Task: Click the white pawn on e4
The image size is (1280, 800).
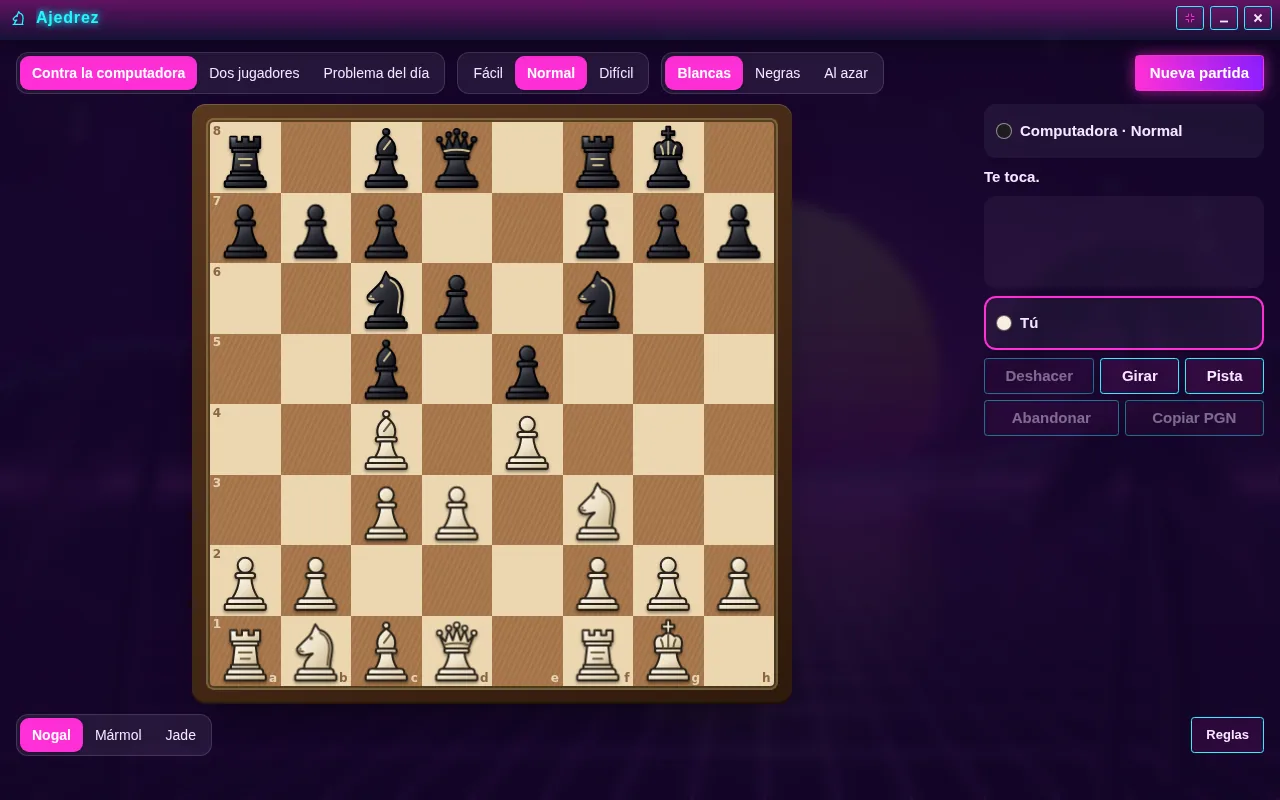Action: tap(527, 439)
